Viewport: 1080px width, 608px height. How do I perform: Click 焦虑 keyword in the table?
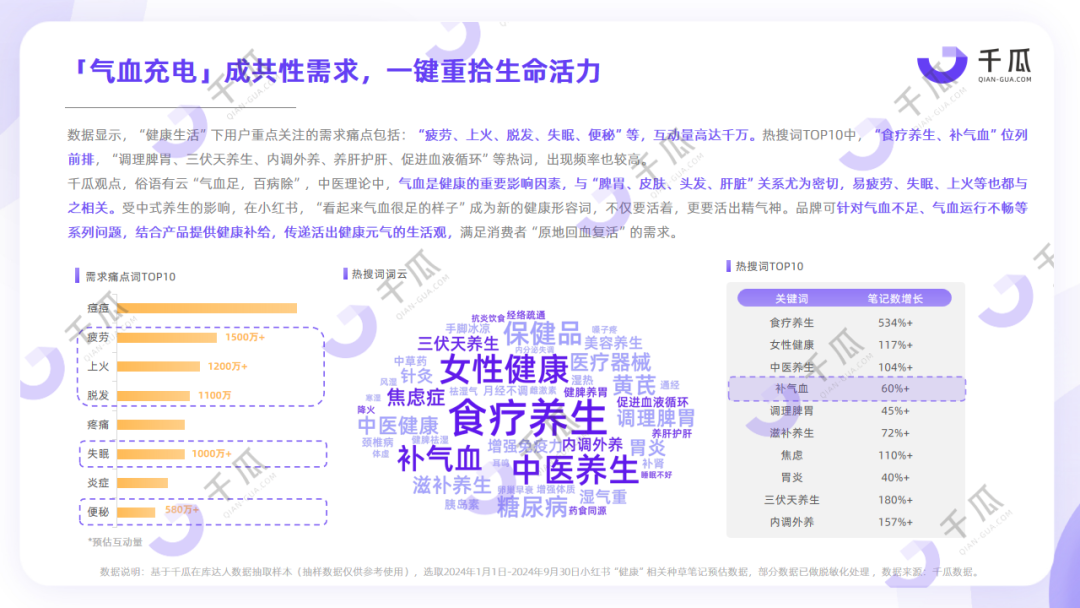click(791, 455)
